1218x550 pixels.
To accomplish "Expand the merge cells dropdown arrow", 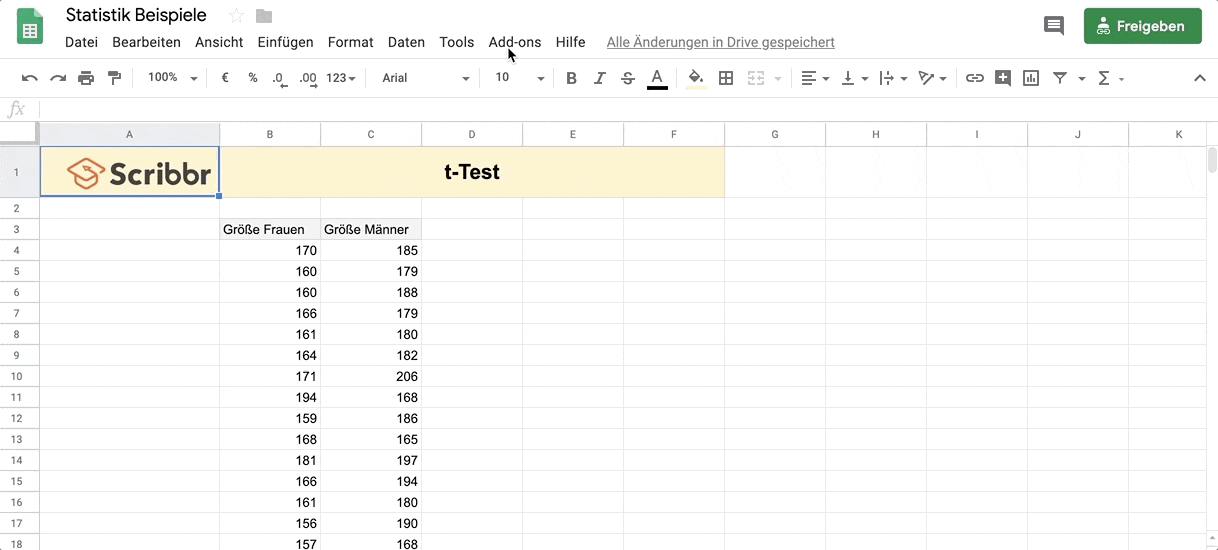I will pyautogui.click(x=778, y=78).
